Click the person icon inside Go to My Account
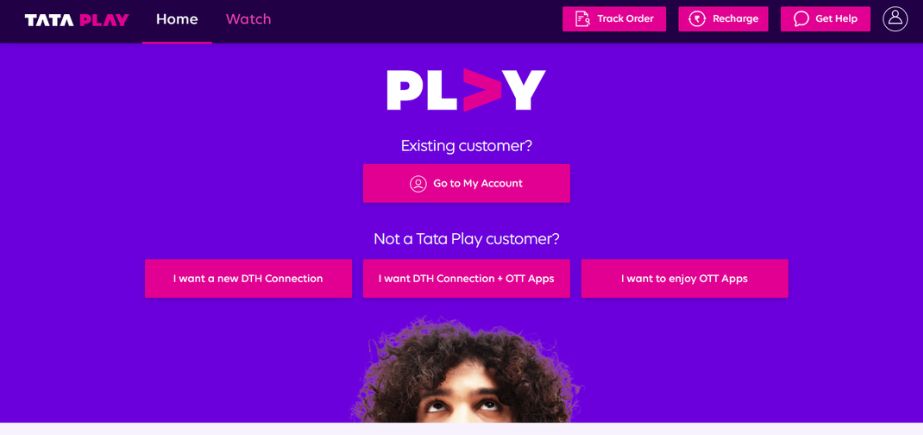 click(418, 184)
